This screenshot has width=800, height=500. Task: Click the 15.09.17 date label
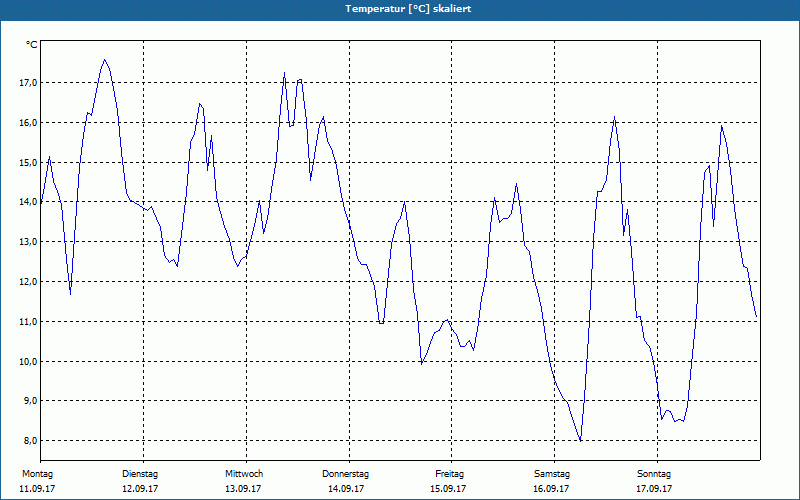(448, 489)
